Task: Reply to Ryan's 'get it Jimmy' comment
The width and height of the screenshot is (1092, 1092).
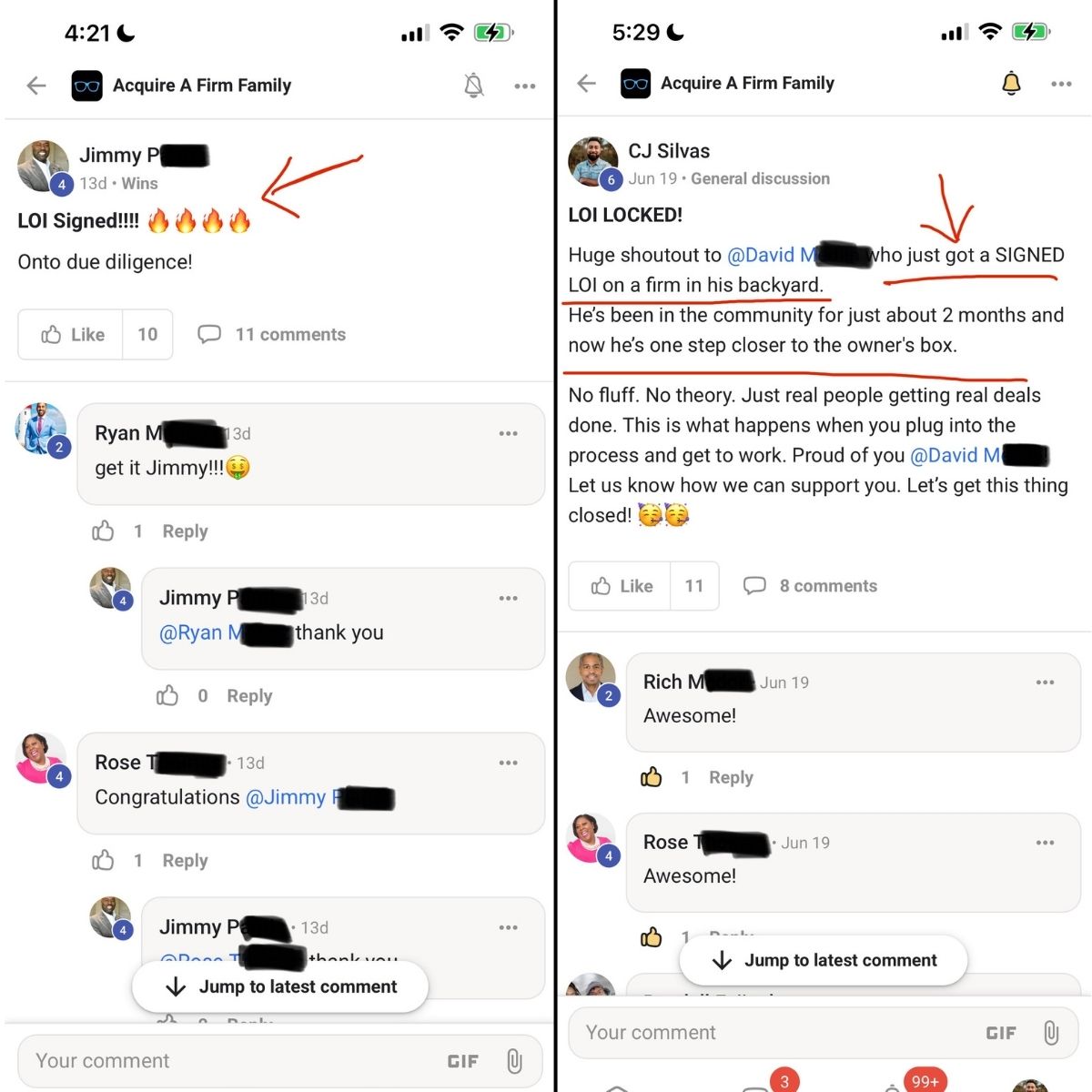Action: click(185, 531)
